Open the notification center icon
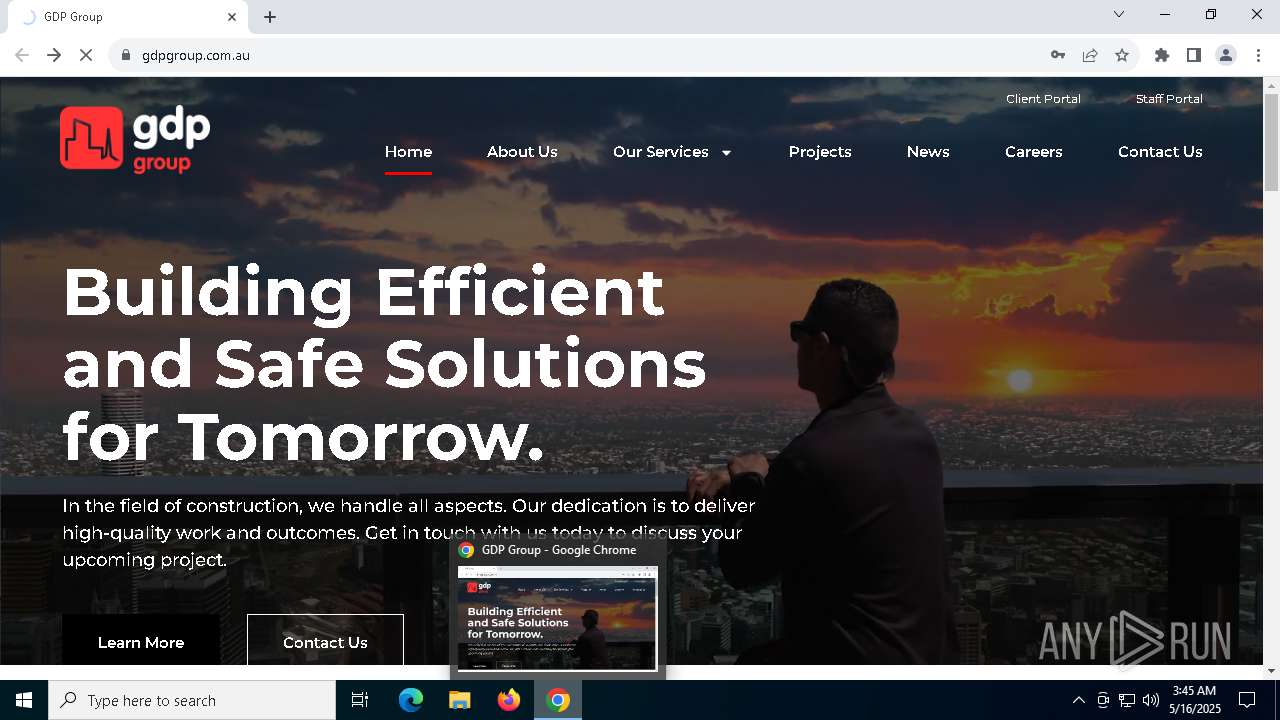Image resolution: width=1280 pixels, height=720 pixels. [1247, 700]
